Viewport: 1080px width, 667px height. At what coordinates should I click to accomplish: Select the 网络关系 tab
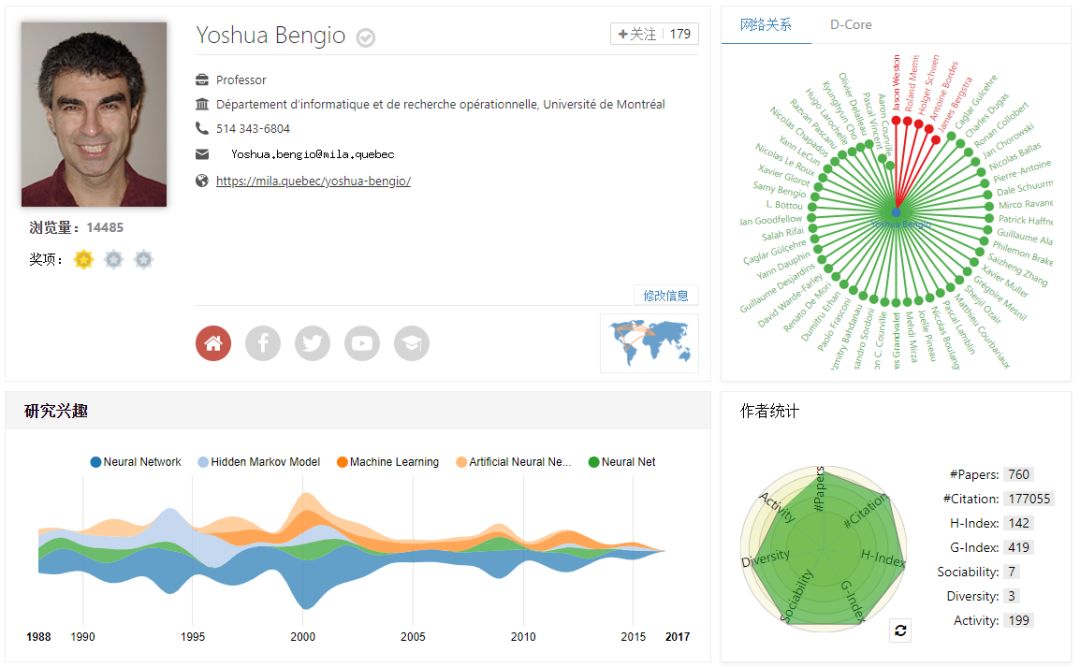(766, 25)
